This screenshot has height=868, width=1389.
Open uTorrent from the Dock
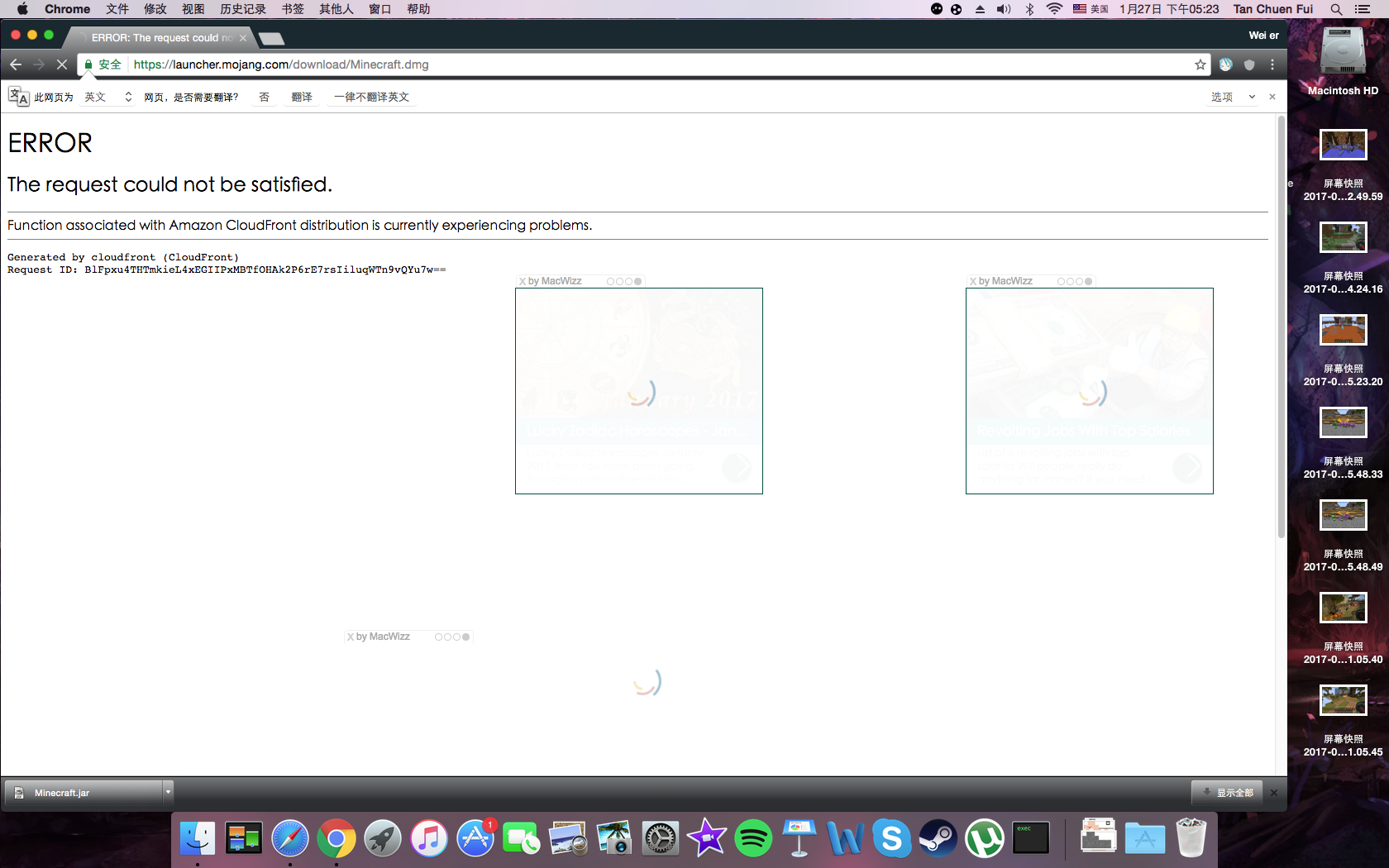(985, 839)
